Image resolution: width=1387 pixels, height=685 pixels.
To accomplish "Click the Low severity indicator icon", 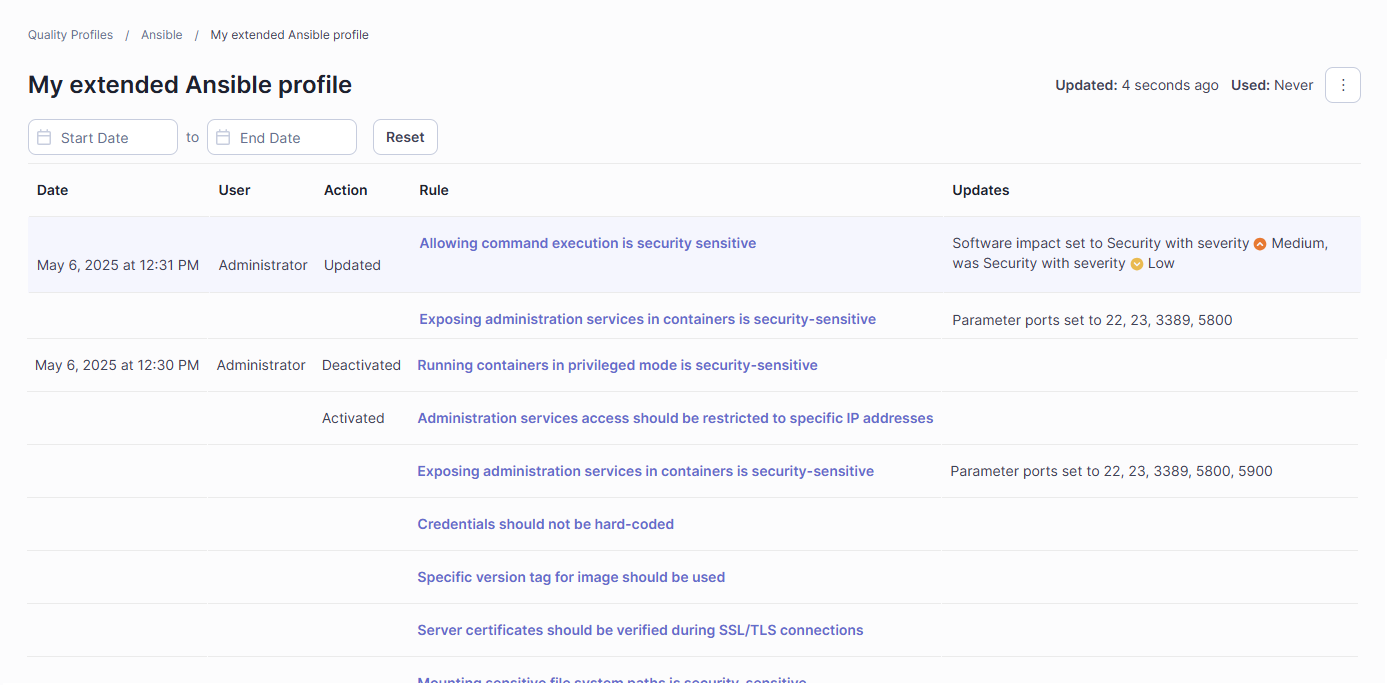I will [x=1137, y=263].
